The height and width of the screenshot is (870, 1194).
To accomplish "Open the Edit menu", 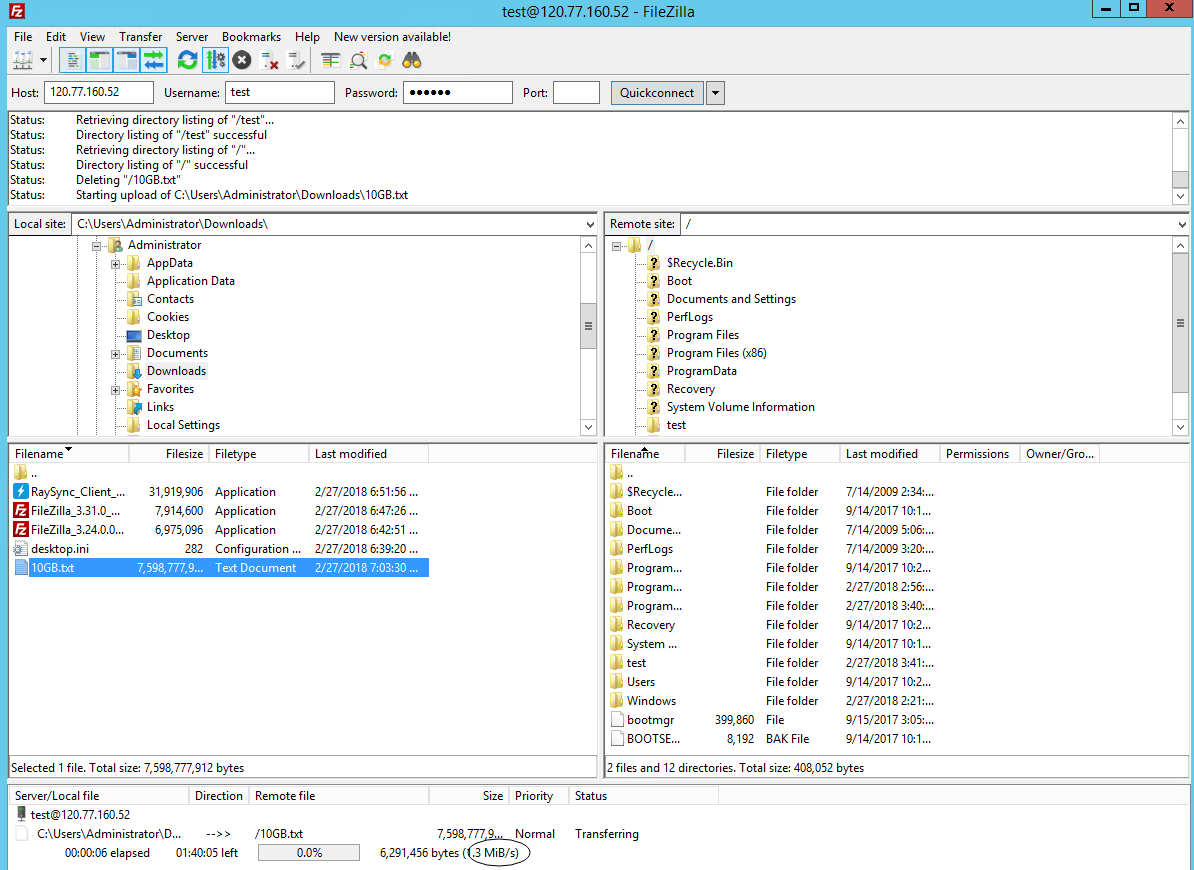I will click(x=56, y=37).
